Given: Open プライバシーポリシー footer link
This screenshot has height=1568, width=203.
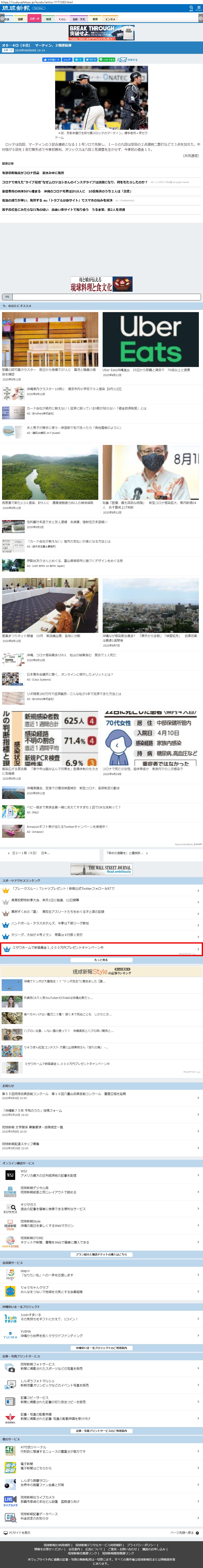Looking at the screenshot, I should point(141,1545).
